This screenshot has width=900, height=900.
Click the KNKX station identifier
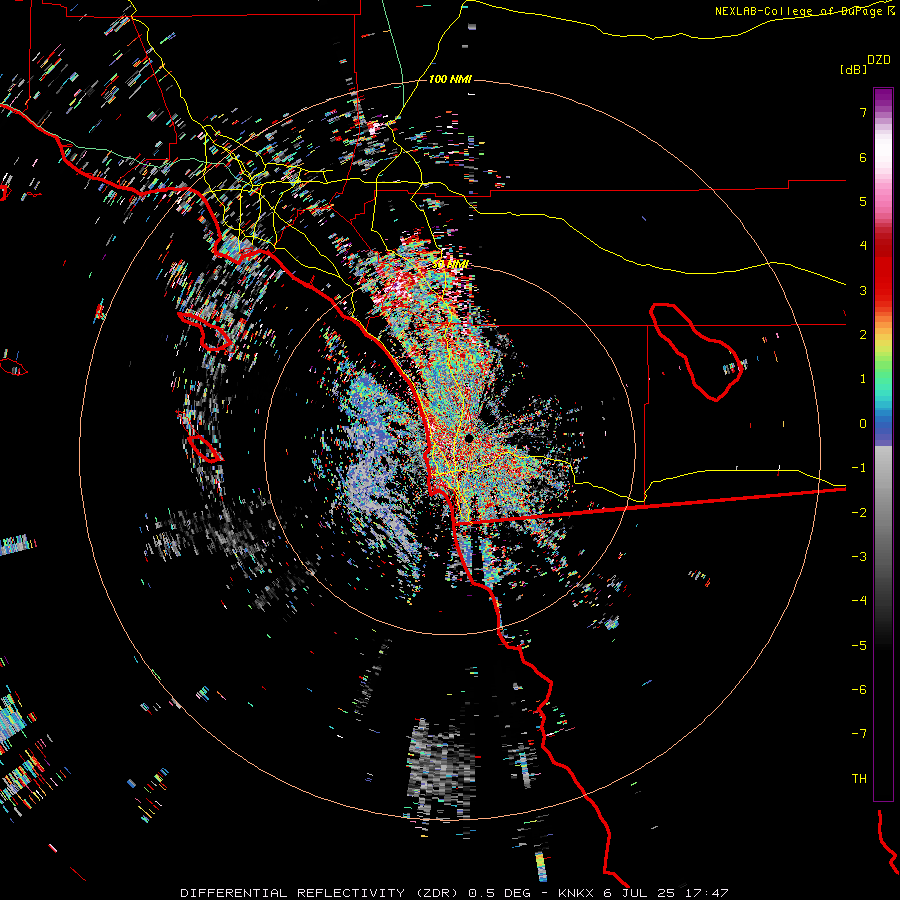point(577,893)
